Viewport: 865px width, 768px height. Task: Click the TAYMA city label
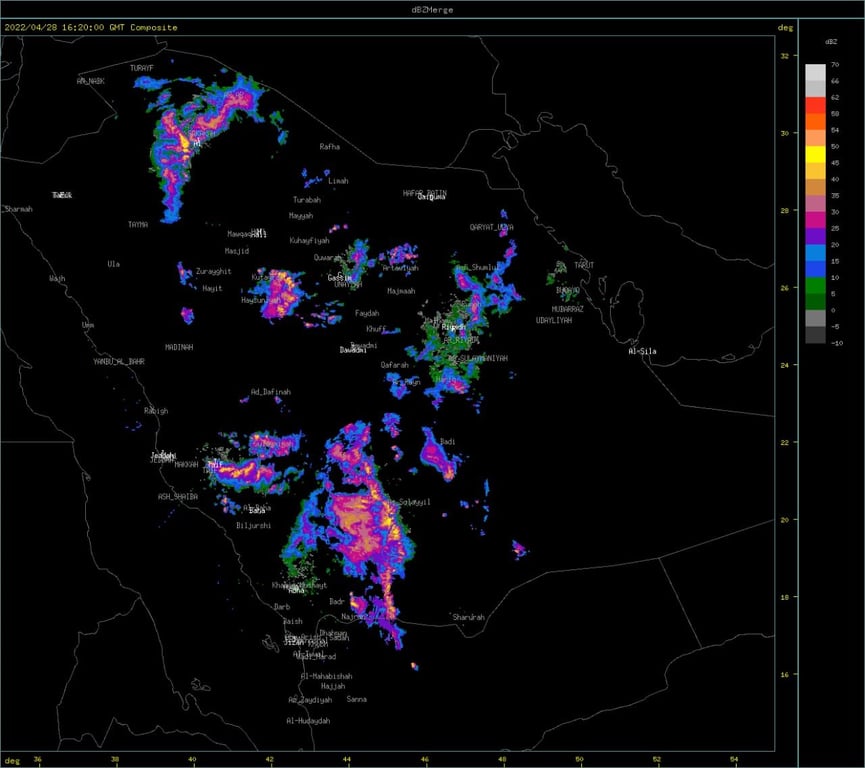137,225
